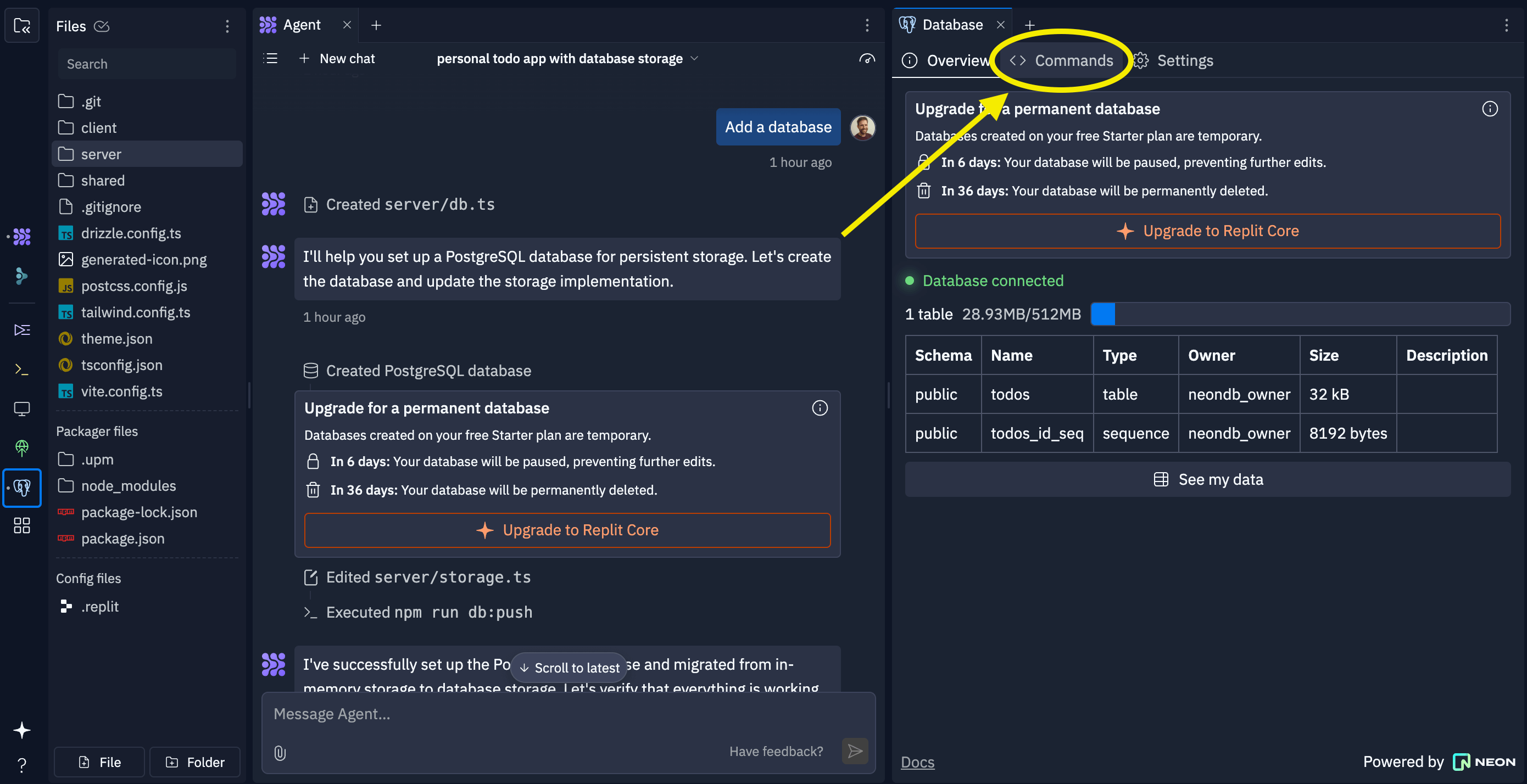Toggle the checkmark filter next to Files heading
This screenshot has height=784, width=1527.
tap(102, 26)
